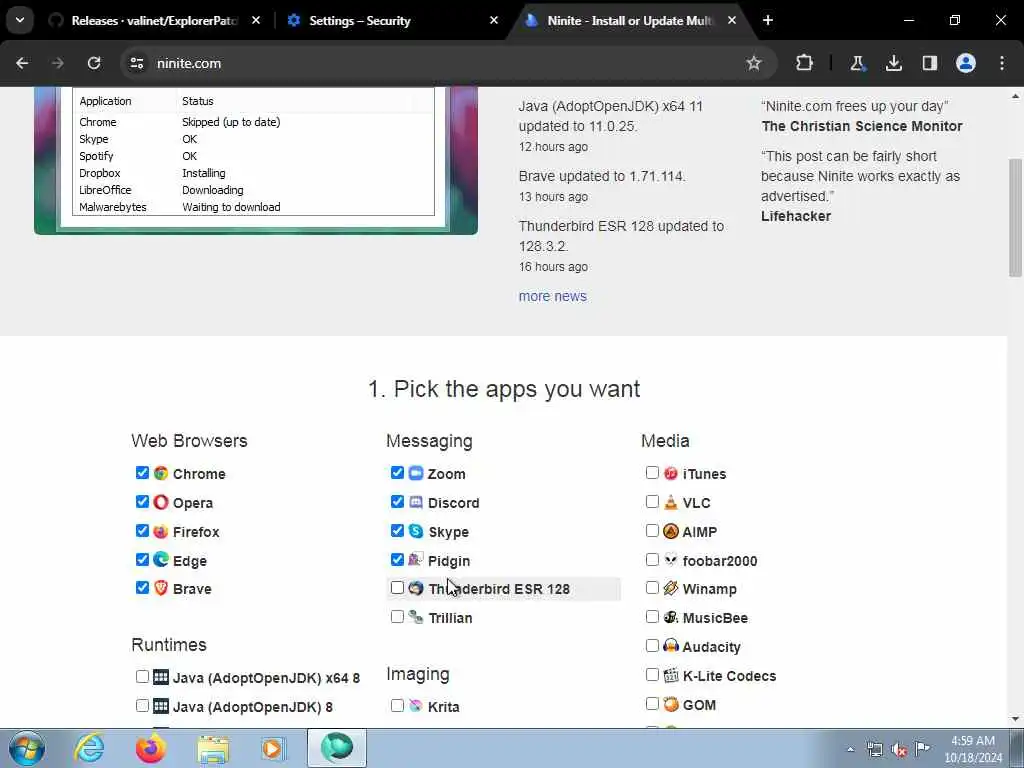The width and height of the screenshot is (1024, 768).
Task: Click the Skype app icon in Messaging
Action: click(x=416, y=531)
